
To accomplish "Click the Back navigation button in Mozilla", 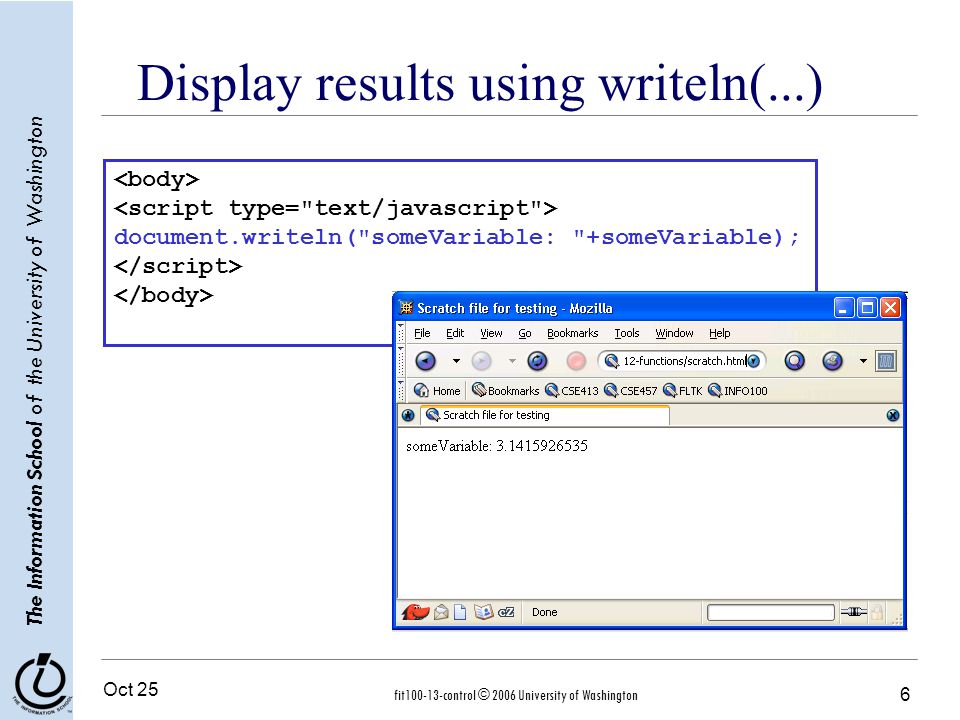I will (426, 361).
